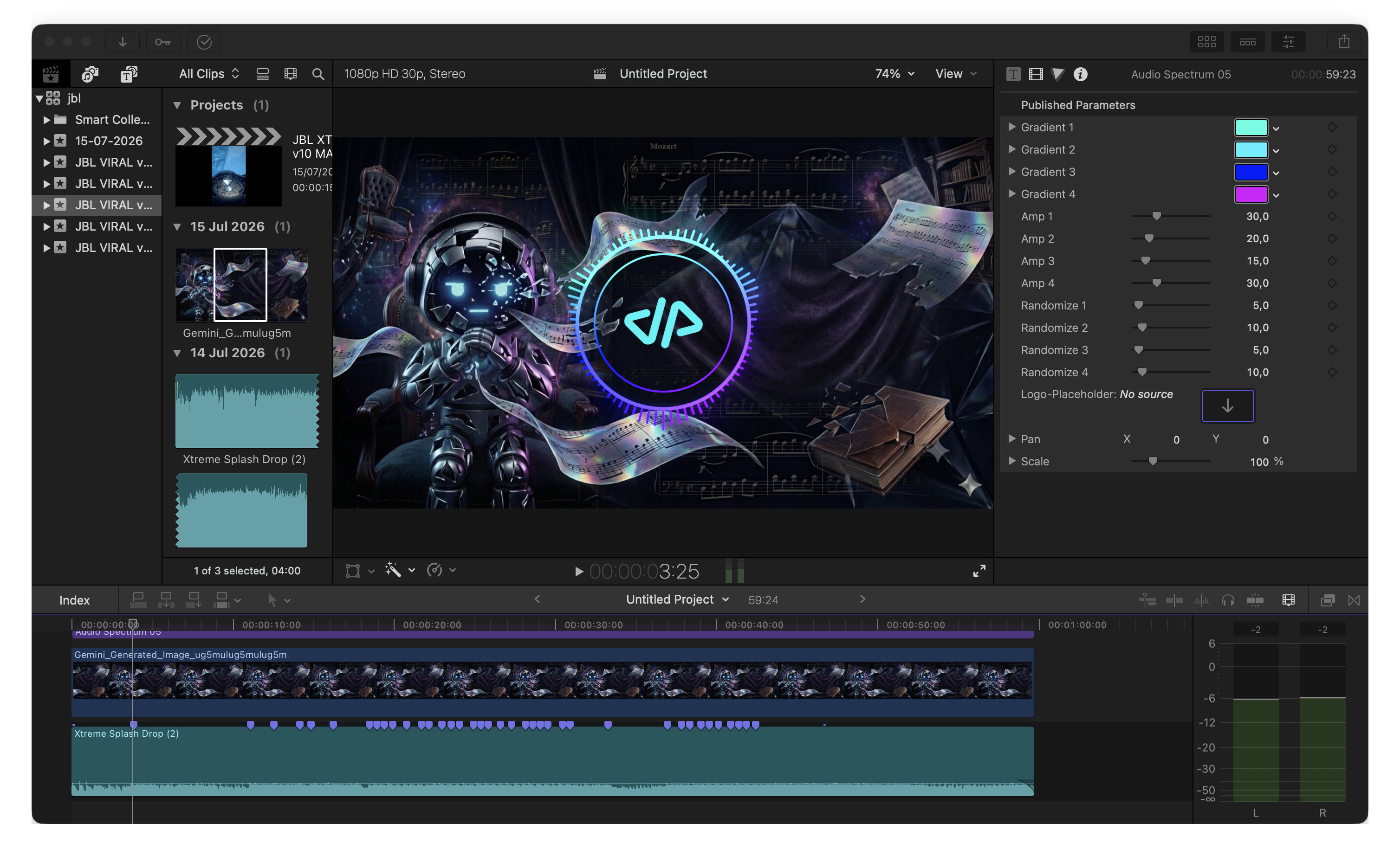Open the Untitled Project timeline dropdown
Viewport: 1400px width, 863px height.
[677, 599]
